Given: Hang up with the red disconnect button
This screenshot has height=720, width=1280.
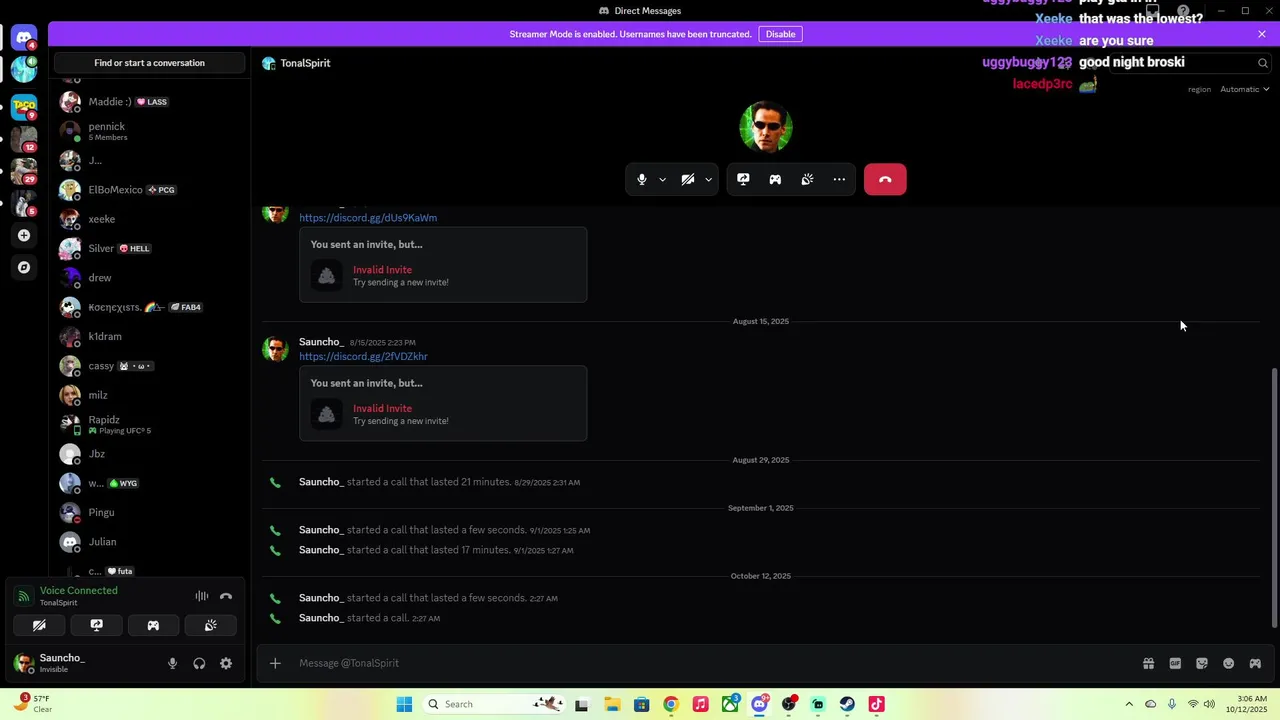Looking at the screenshot, I should 885,180.
